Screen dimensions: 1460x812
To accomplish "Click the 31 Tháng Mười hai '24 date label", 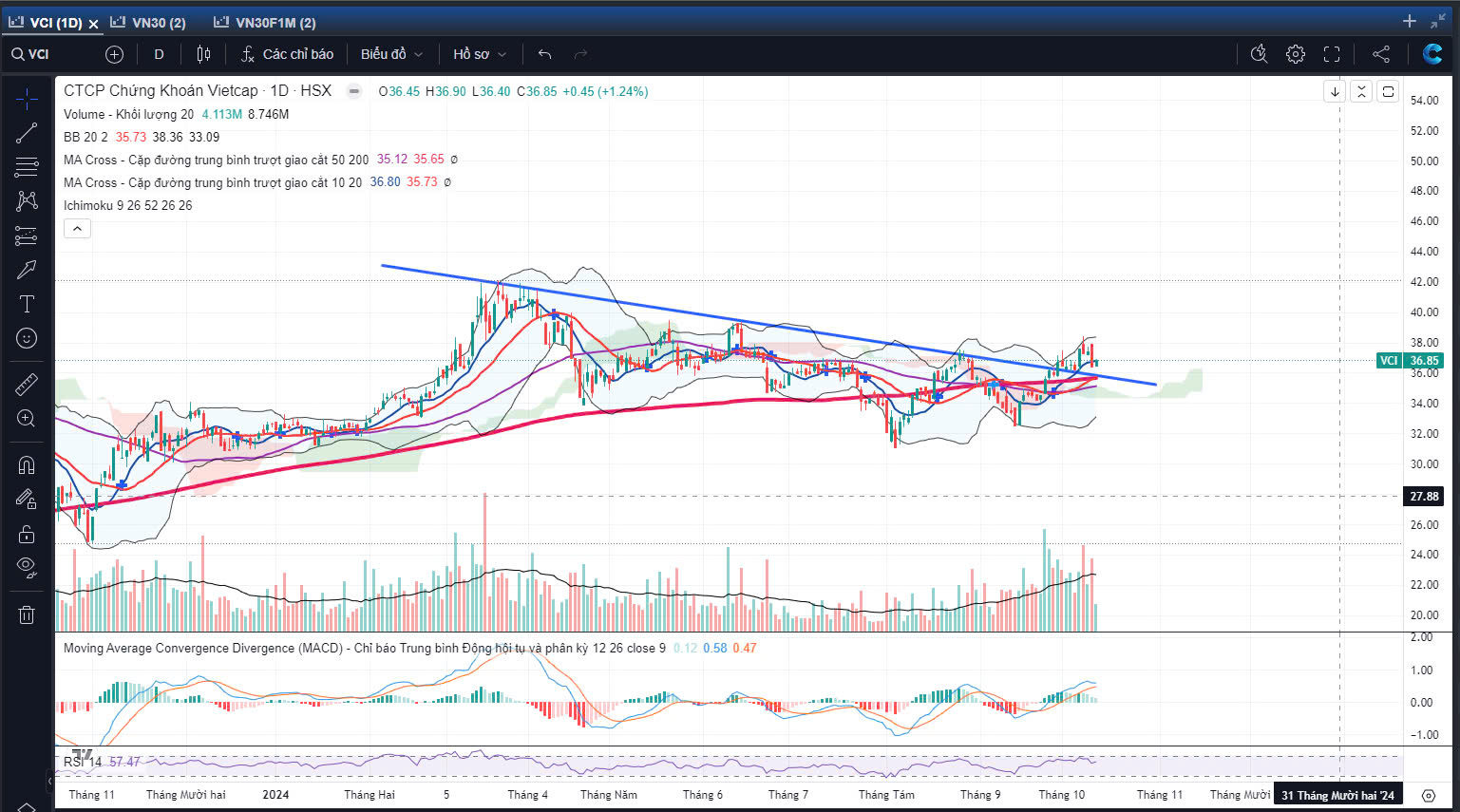I will click(x=1337, y=795).
